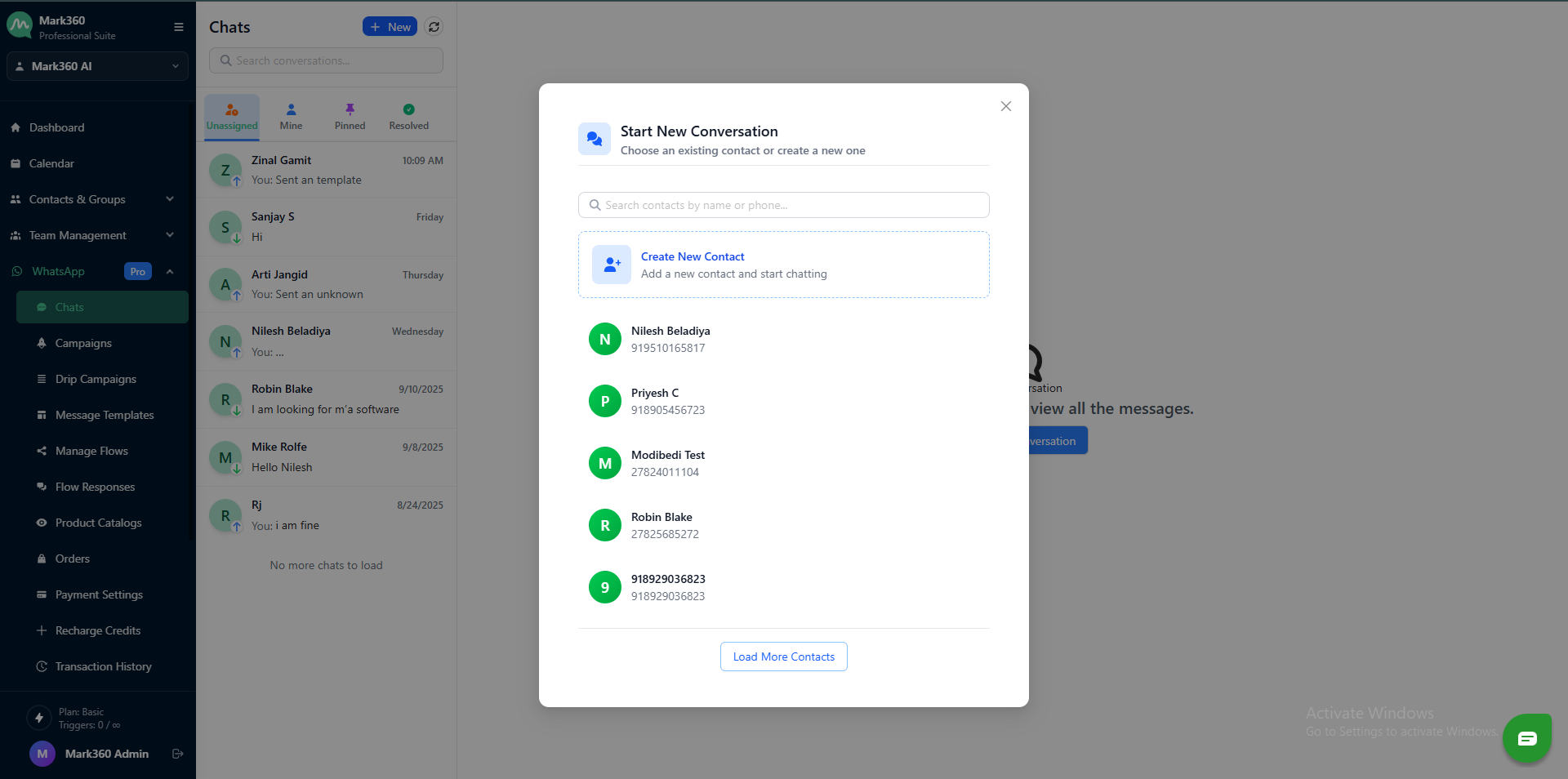
Task: Open the Mark360 AI workspace dropdown
Action: point(97,66)
